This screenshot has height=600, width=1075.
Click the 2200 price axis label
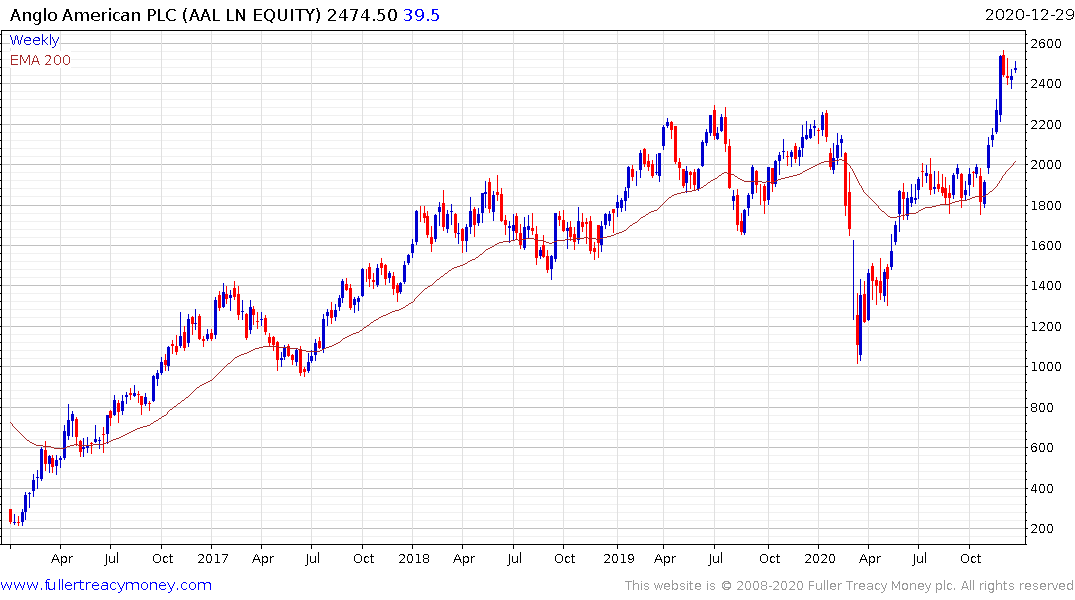point(1046,125)
